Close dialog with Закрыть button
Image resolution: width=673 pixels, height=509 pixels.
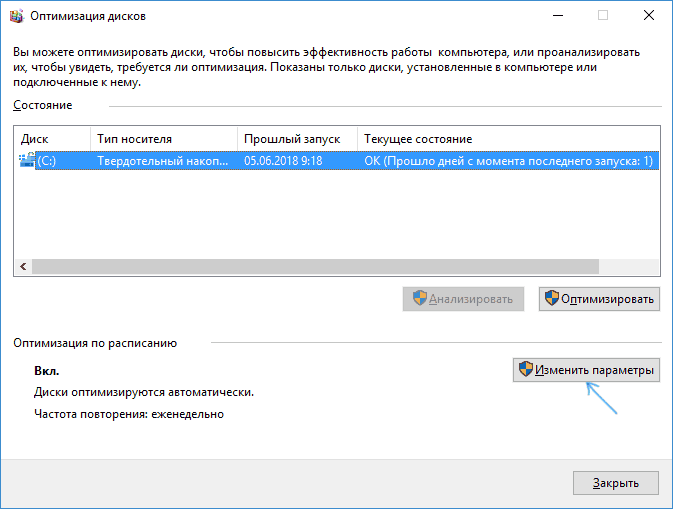click(615, 483)
